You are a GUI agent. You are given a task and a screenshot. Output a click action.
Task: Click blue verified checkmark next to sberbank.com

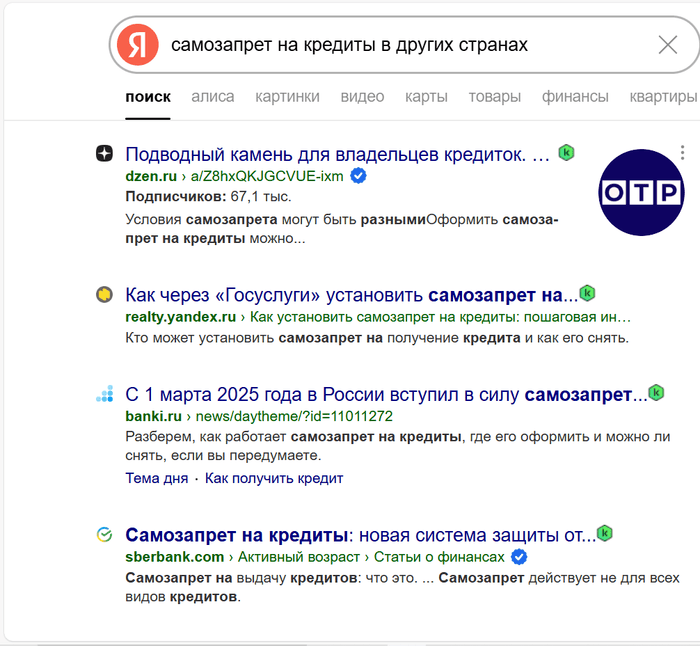(x=519, y=557)
